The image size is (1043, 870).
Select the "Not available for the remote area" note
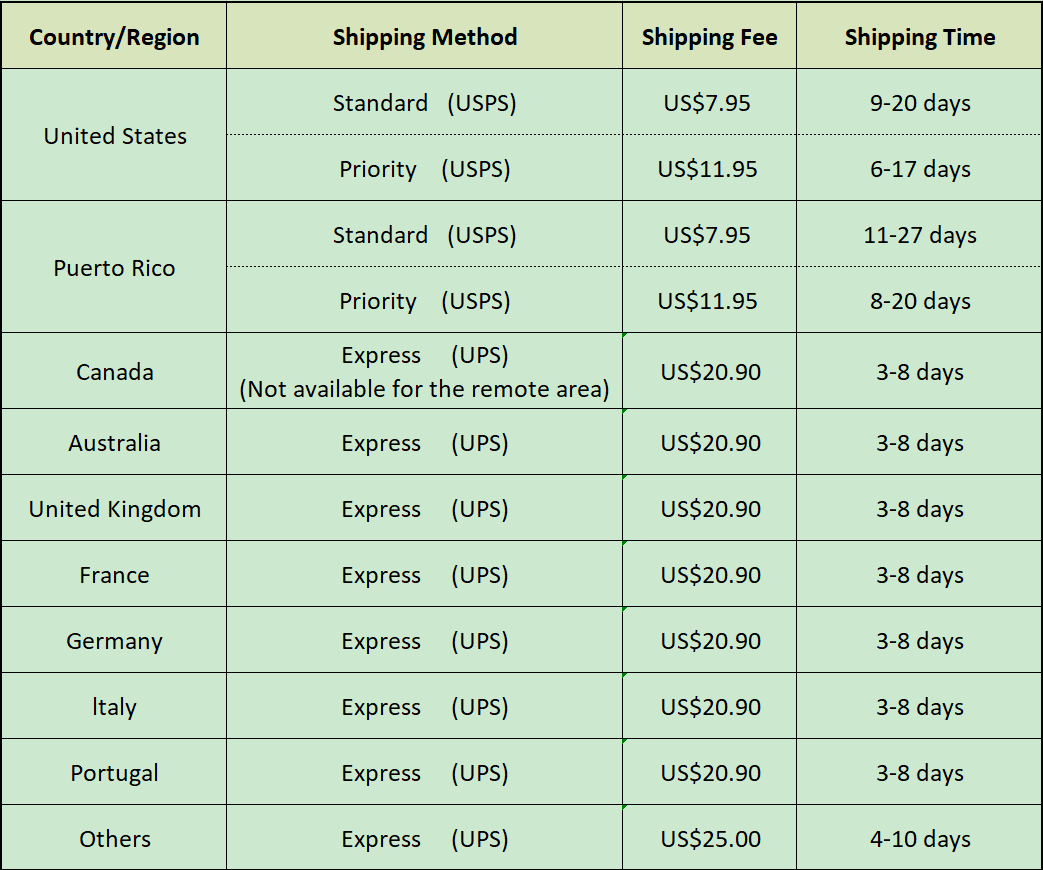click(x=424, y=389)
